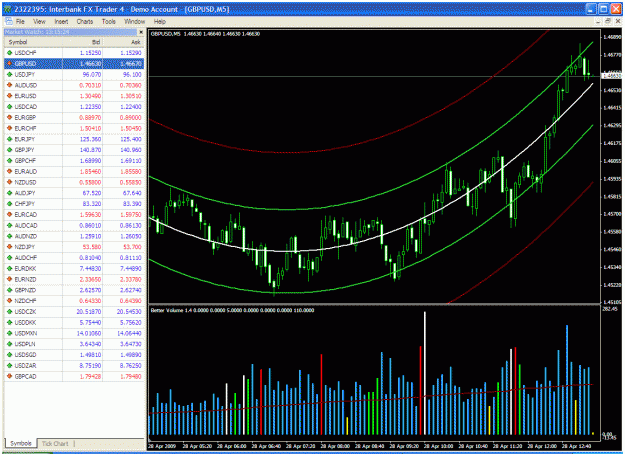Click the EURDKK green arrow icon

pyautogui.click(x=10, y=268)
